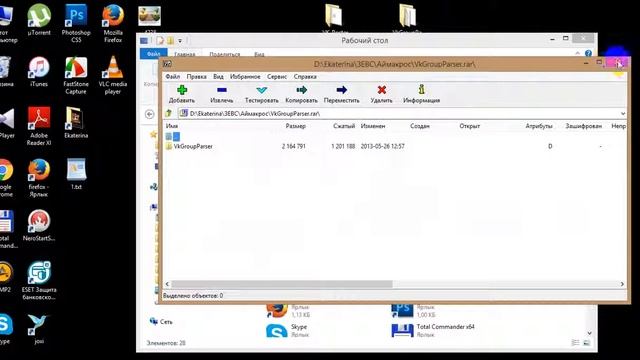Select the Ekaterina folder desktop icon
Image resolution: width=640 pixels, height=360 pixels.
[76, 122]
